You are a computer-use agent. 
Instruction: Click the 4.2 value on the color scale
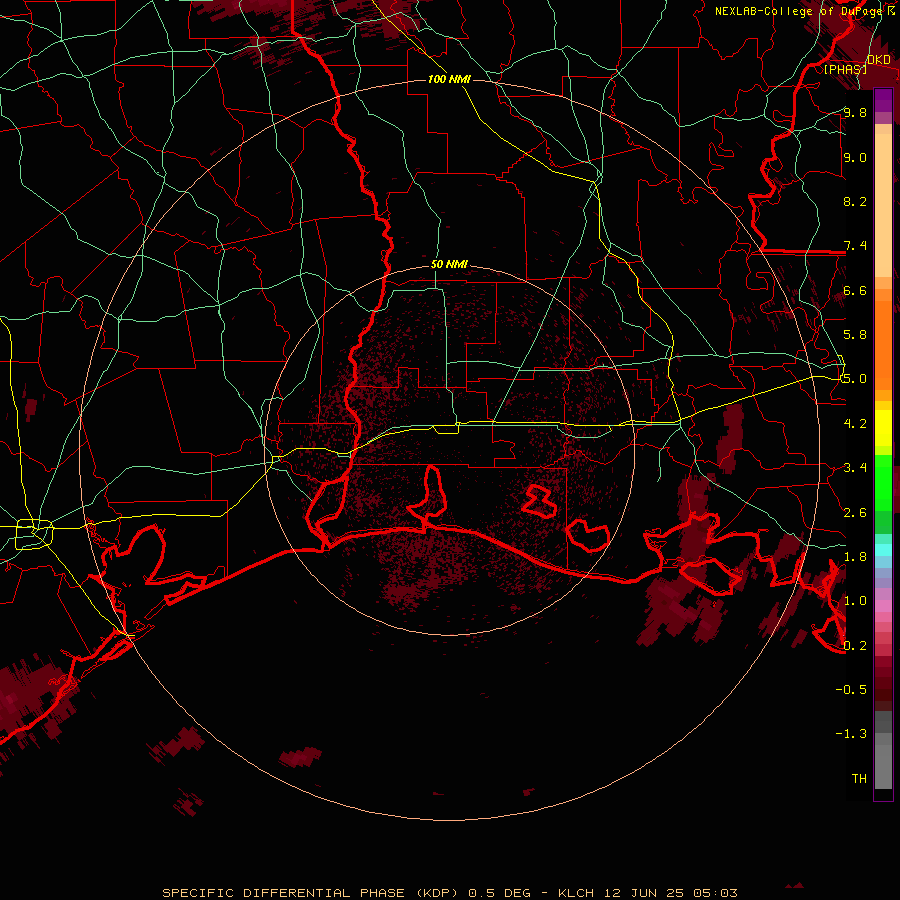coord(855,424)
